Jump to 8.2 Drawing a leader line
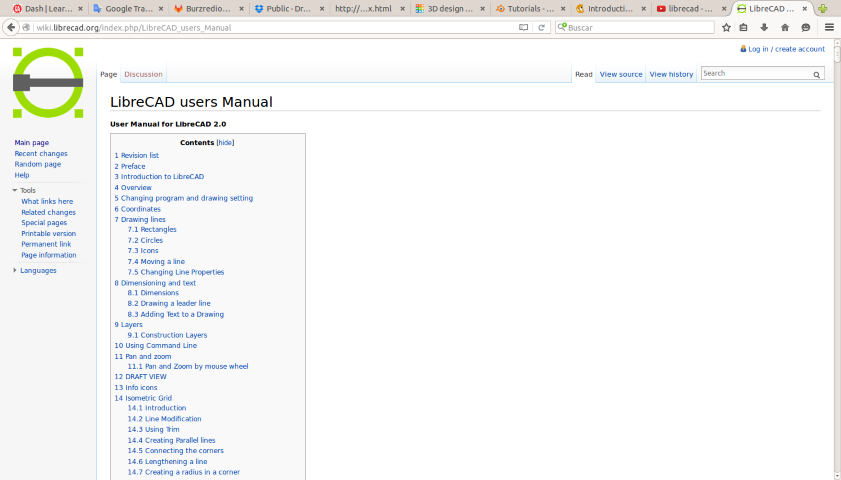The width and height of the screenshot is (841, 480). (169, 304)
